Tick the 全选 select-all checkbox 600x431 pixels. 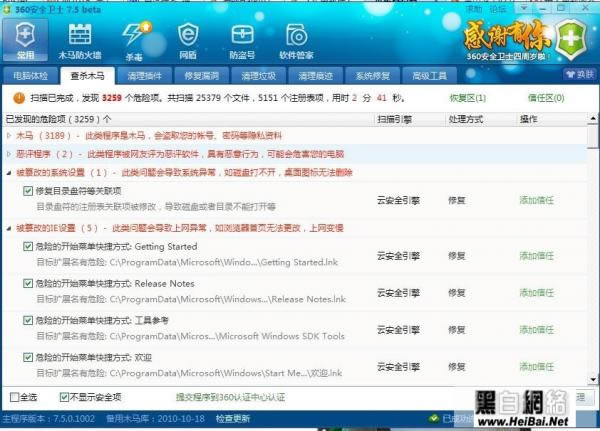pos(15,397)
